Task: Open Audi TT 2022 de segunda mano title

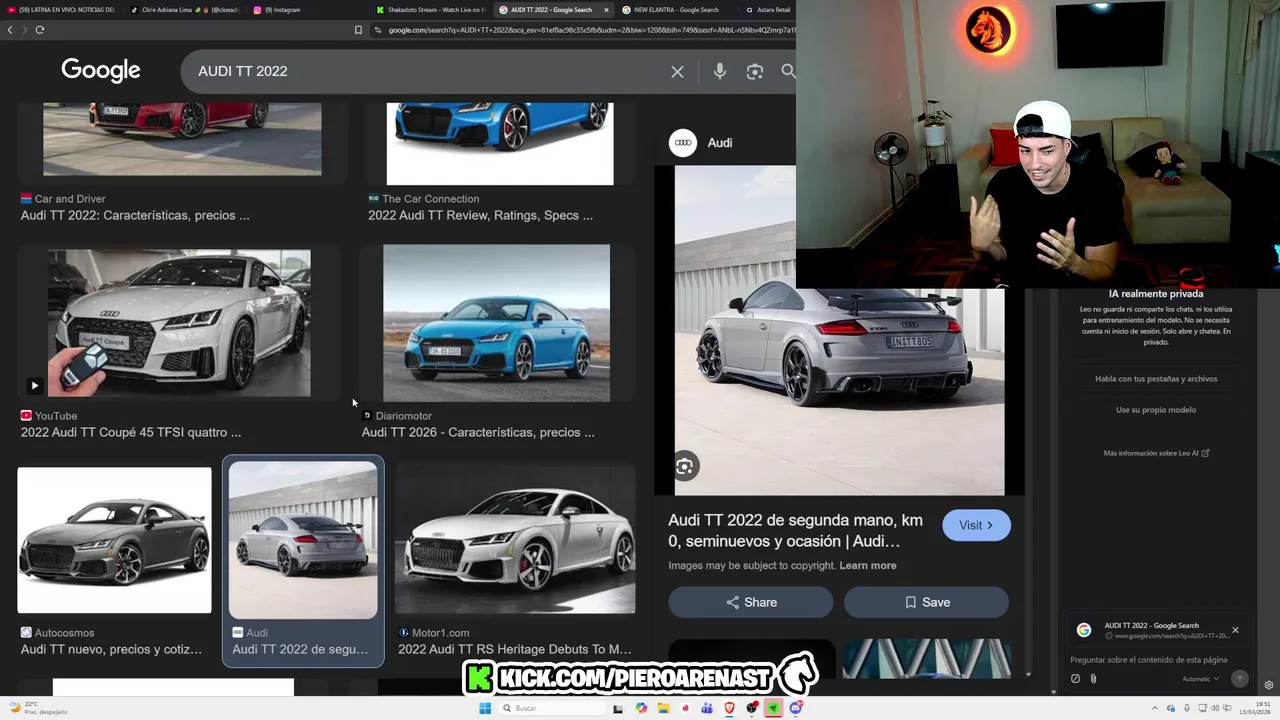Action: [797, 530]
